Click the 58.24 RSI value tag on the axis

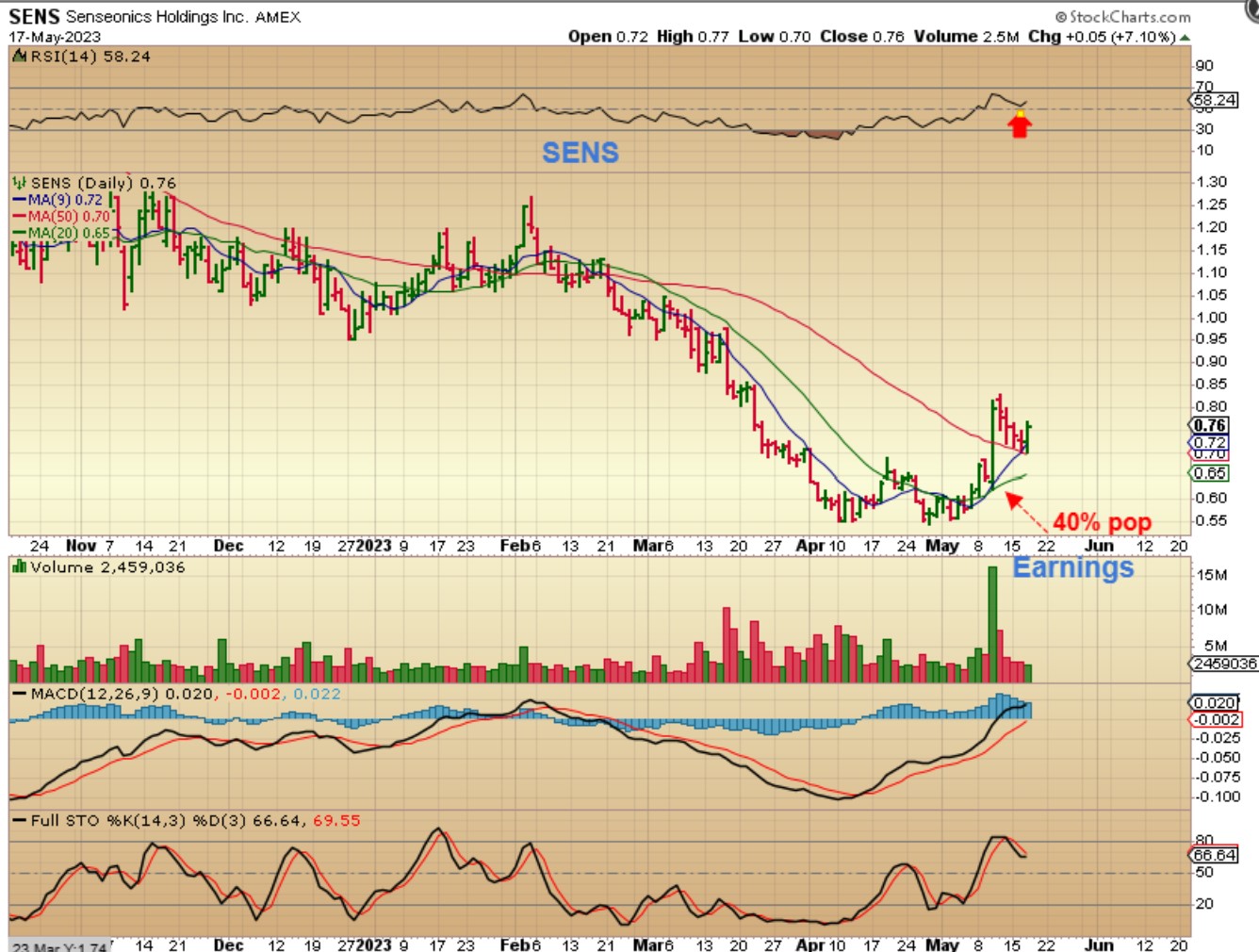point(1215,100)
